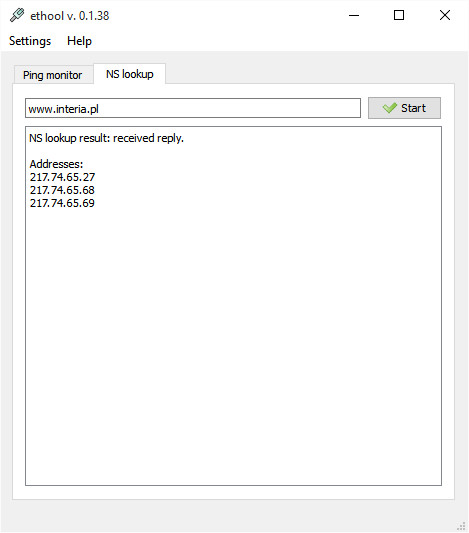Open the Help menu
Viewport: 469px width, 533px height.
[x=79, y=41]
